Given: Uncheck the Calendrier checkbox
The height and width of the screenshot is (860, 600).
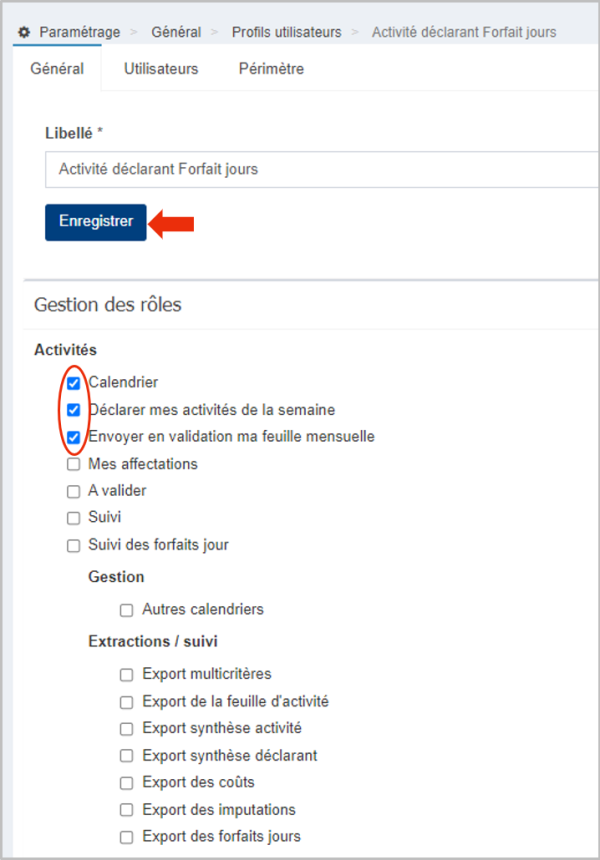Looking at the screenshot, I should click(x=73, y=383).
